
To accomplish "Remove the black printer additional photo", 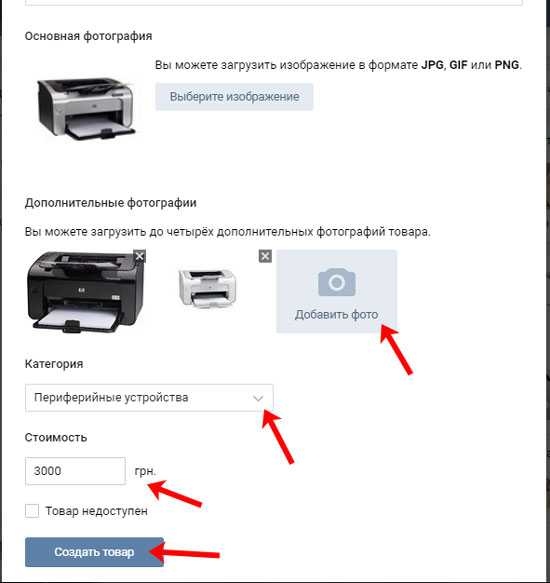I will pos(140,256).
